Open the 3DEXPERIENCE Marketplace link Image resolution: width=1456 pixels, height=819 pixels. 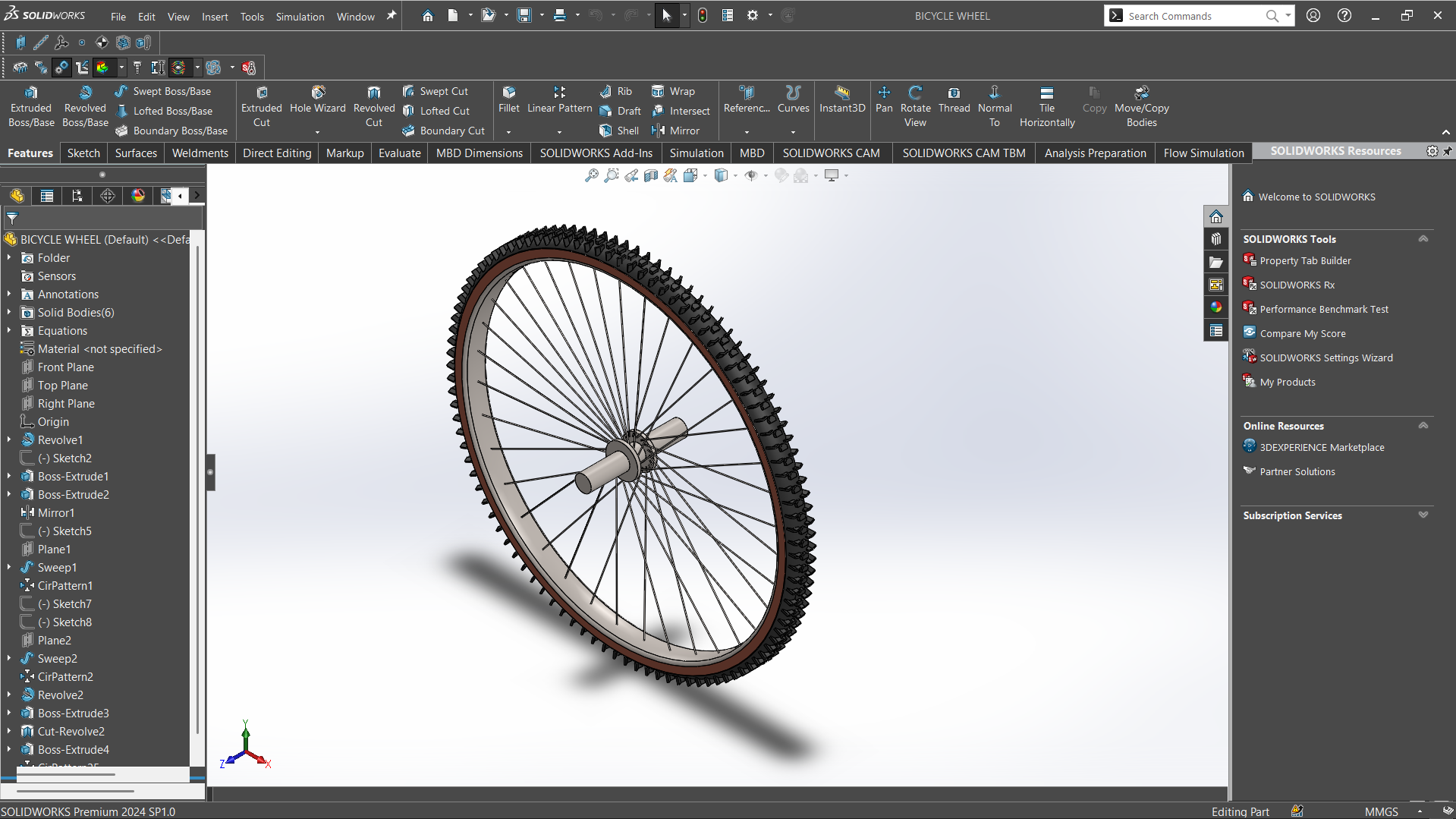click(x=1322, y=448)
